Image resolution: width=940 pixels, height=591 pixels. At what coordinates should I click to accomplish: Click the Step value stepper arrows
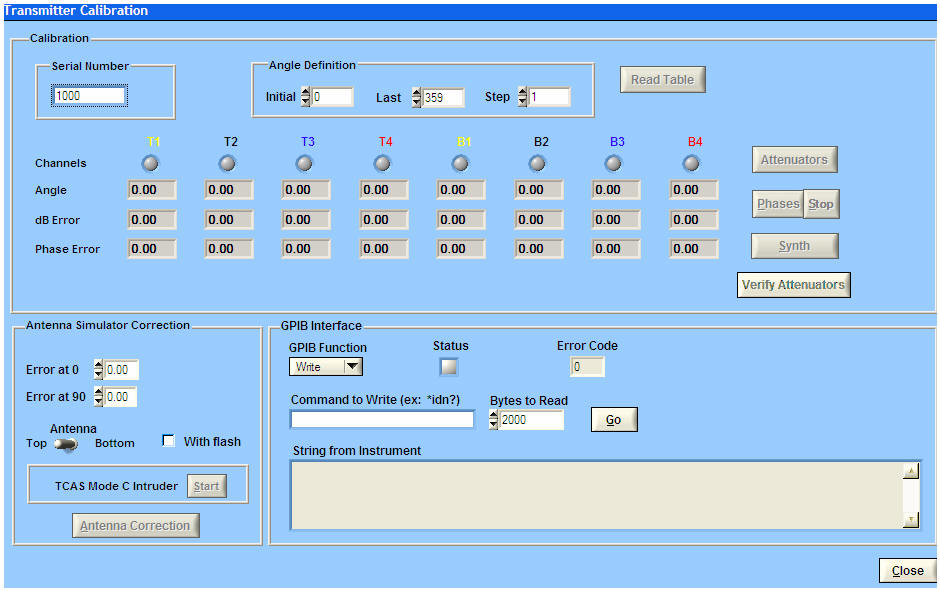522,97
